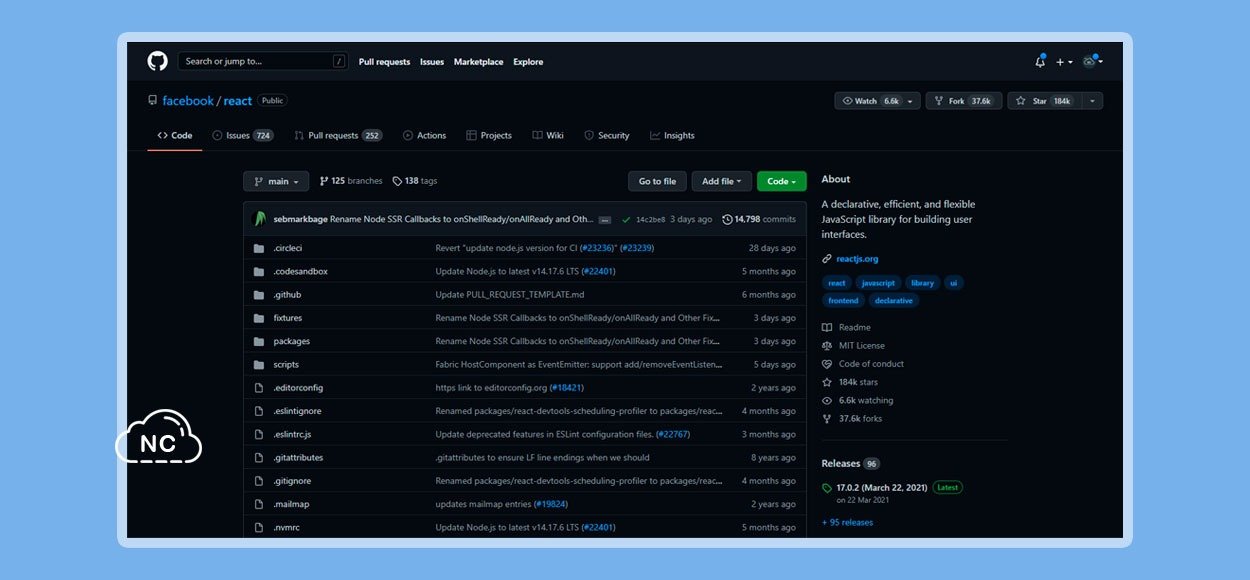Open Pull requests in top navigation
This screenshot has height=580, width=1250.
point(385,62)
